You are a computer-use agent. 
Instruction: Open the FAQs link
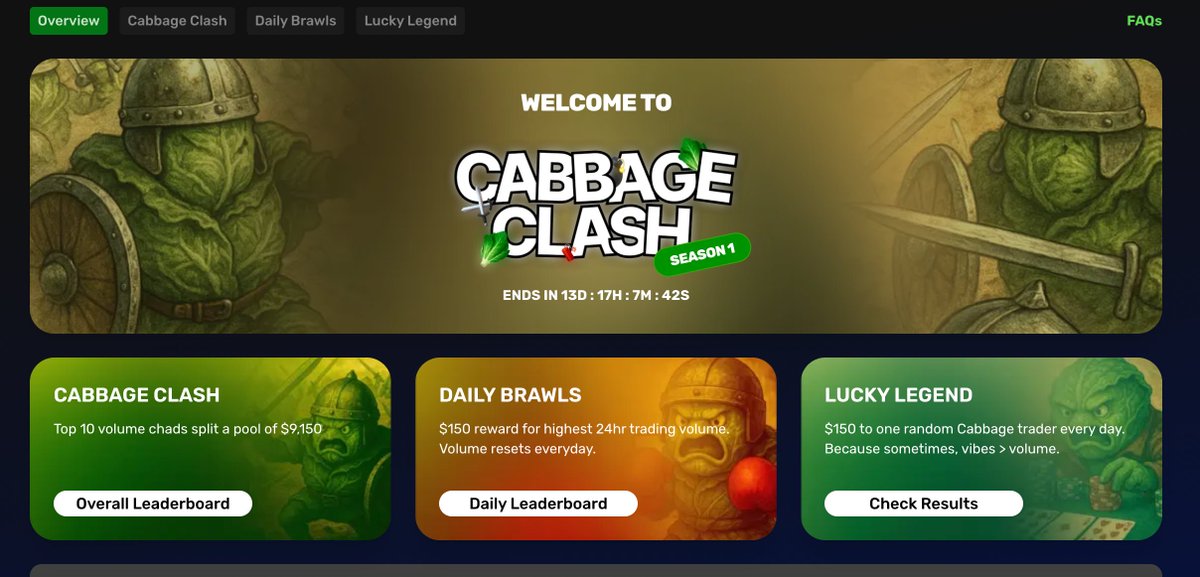point(1144,21)
